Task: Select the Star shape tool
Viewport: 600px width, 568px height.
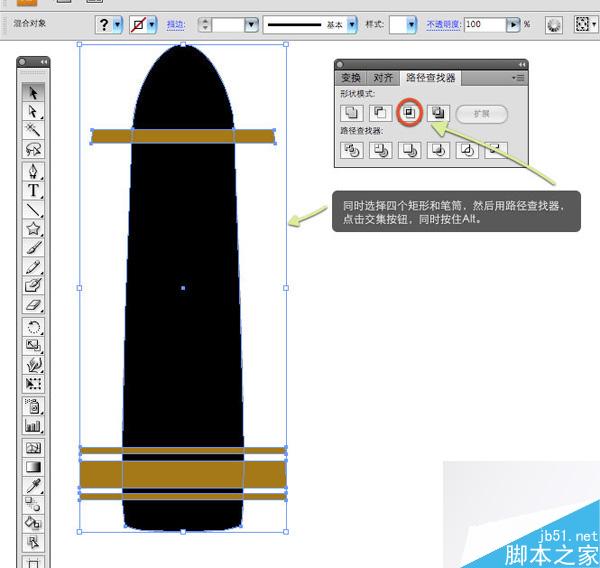Action: point(33,229)
